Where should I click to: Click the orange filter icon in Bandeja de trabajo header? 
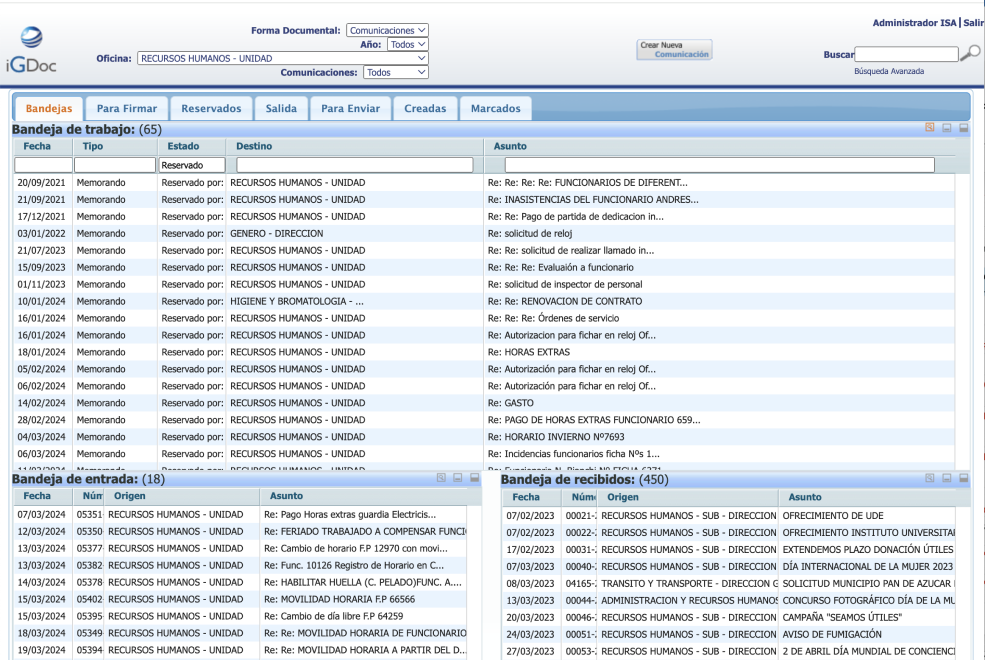coord(930,129)
